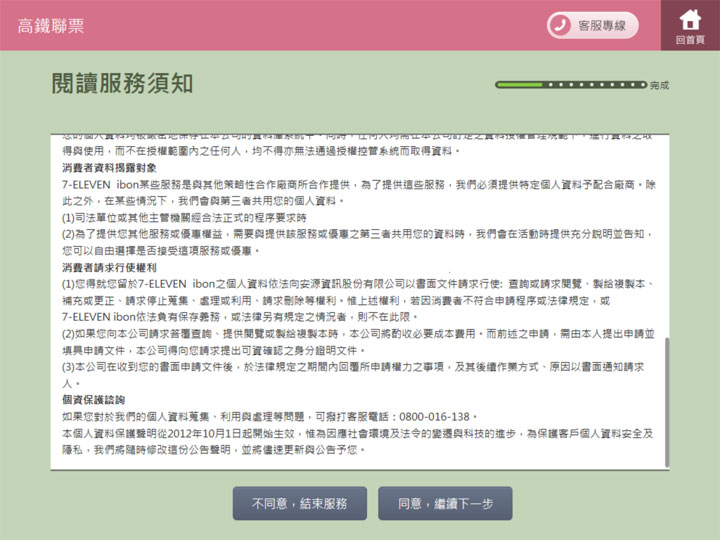
Task: Click the 個資保護諮詢 section heading
Action: pos(93,400)
